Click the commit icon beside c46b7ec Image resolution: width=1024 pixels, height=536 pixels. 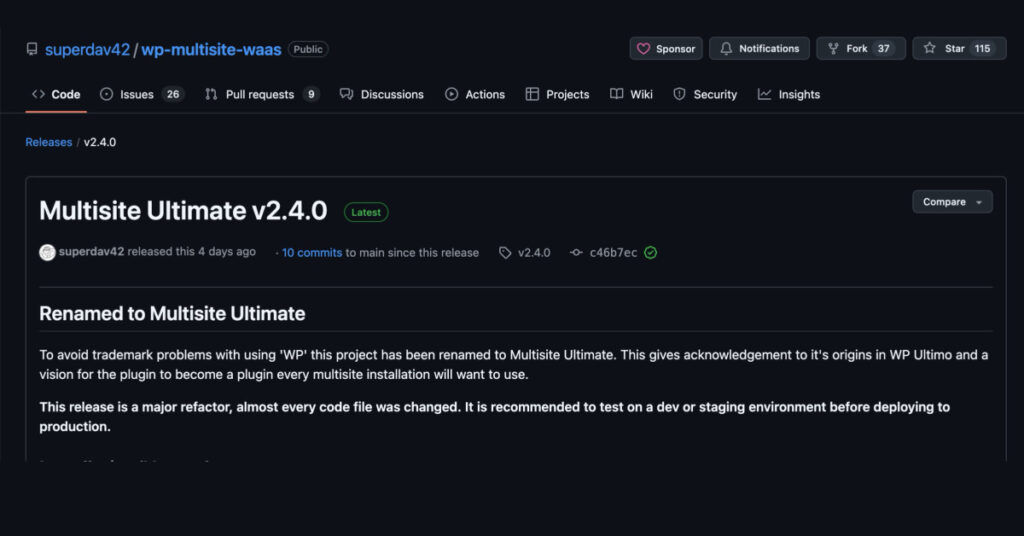(576, 252)
